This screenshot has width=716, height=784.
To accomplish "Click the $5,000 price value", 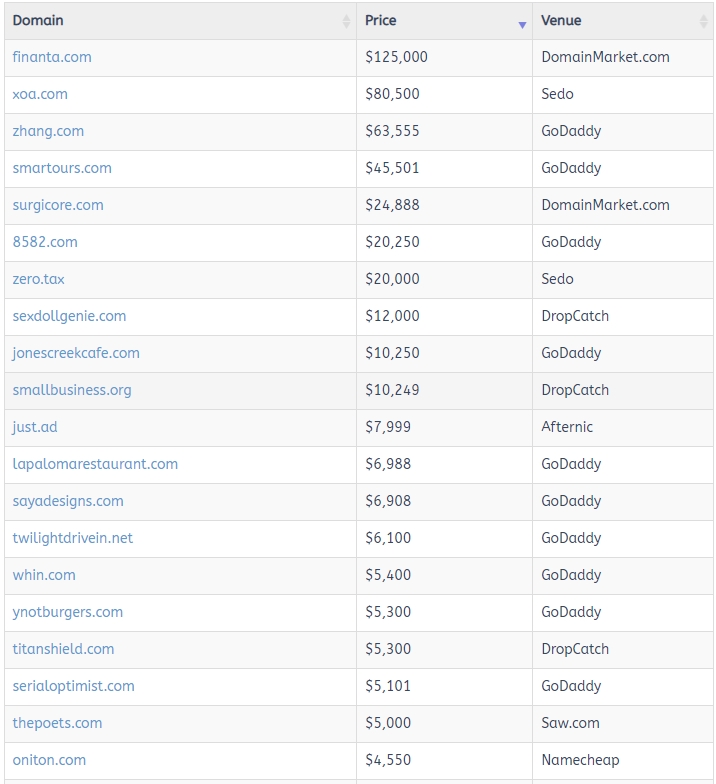I will click(388, 723).
